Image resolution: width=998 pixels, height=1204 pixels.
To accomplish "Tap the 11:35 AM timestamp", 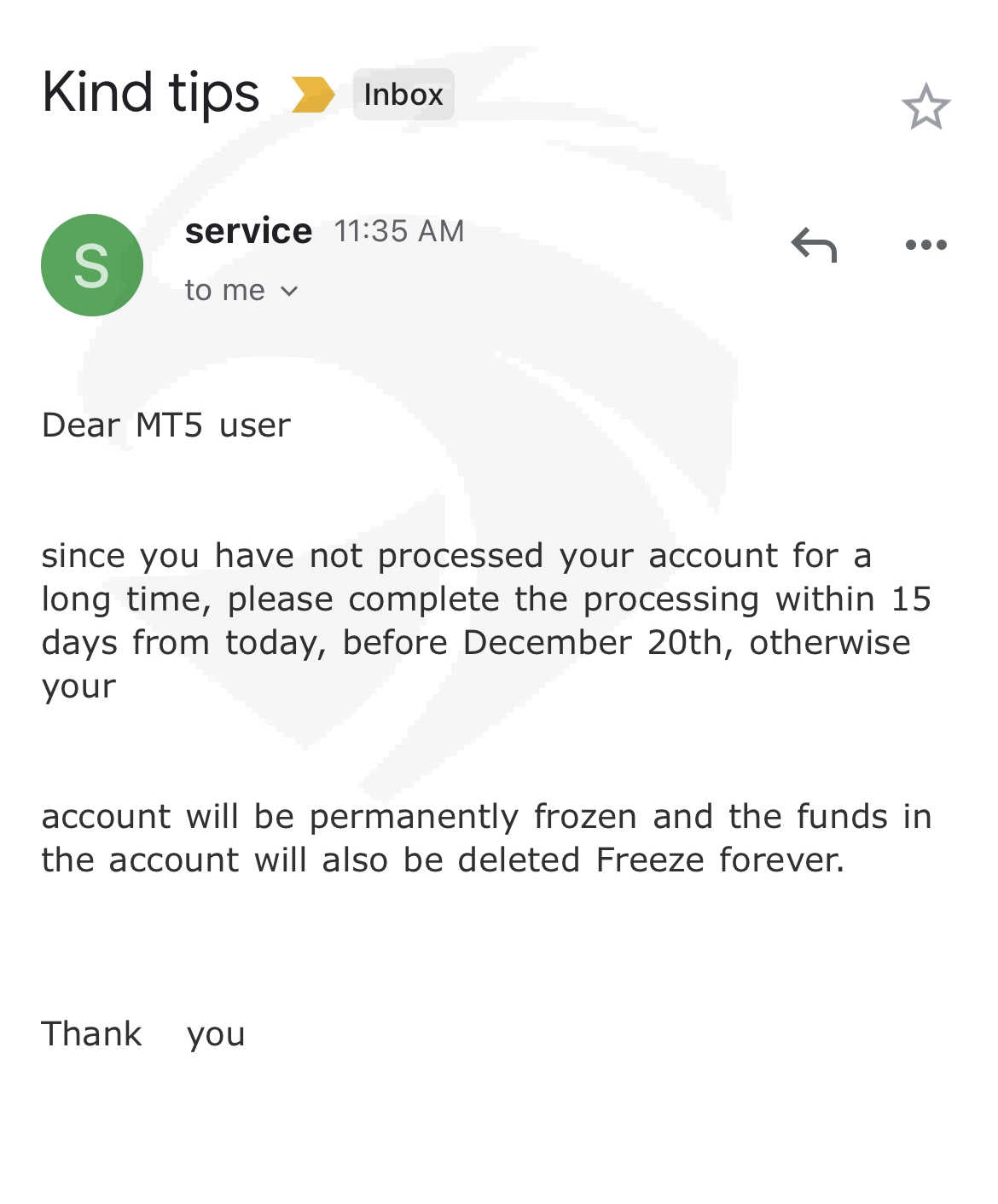I will click(399, 231).
